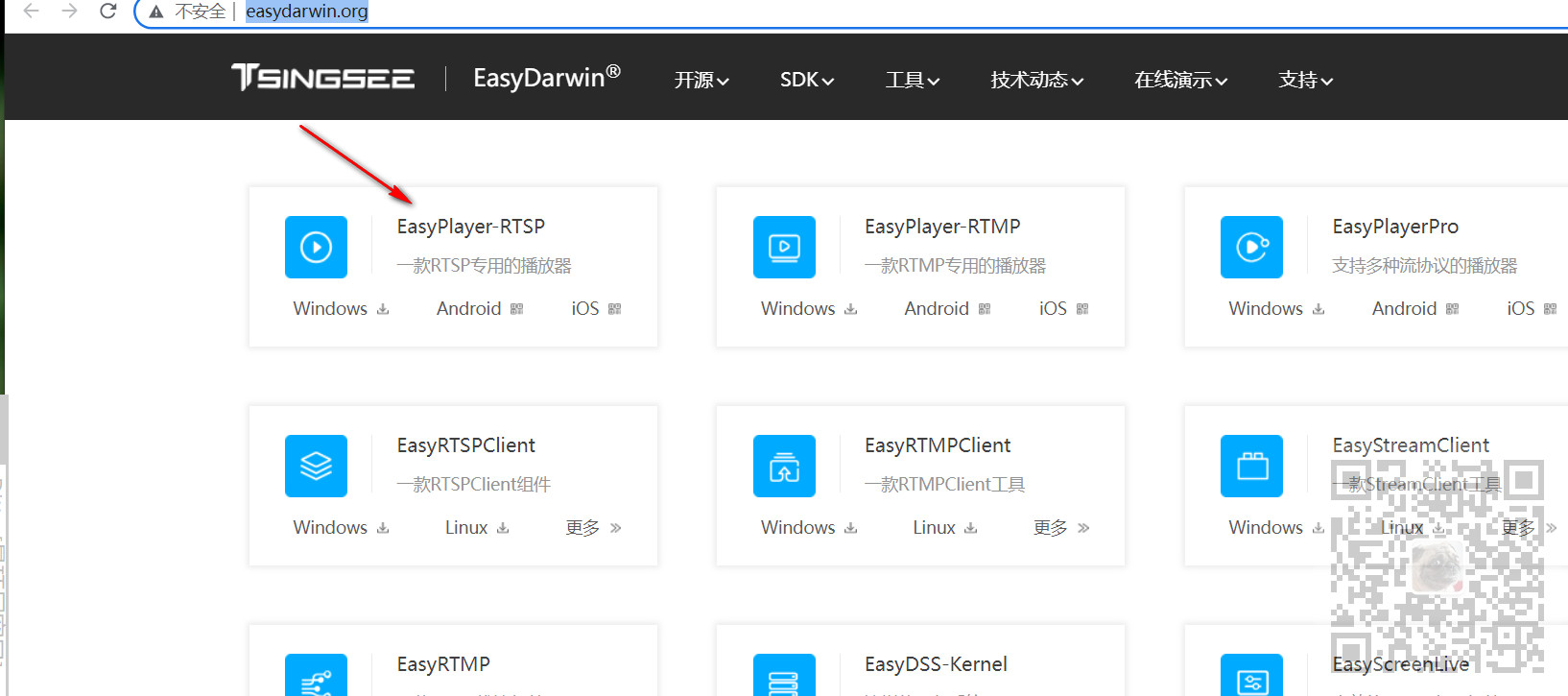Click the EasyStreamClient briefcase icon

(x=1251, y=466)
